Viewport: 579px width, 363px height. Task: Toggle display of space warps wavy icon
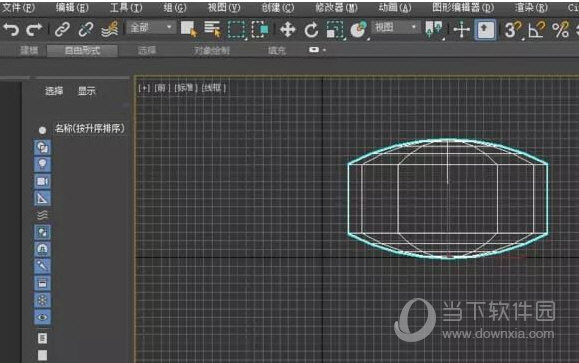pos(42,215)
